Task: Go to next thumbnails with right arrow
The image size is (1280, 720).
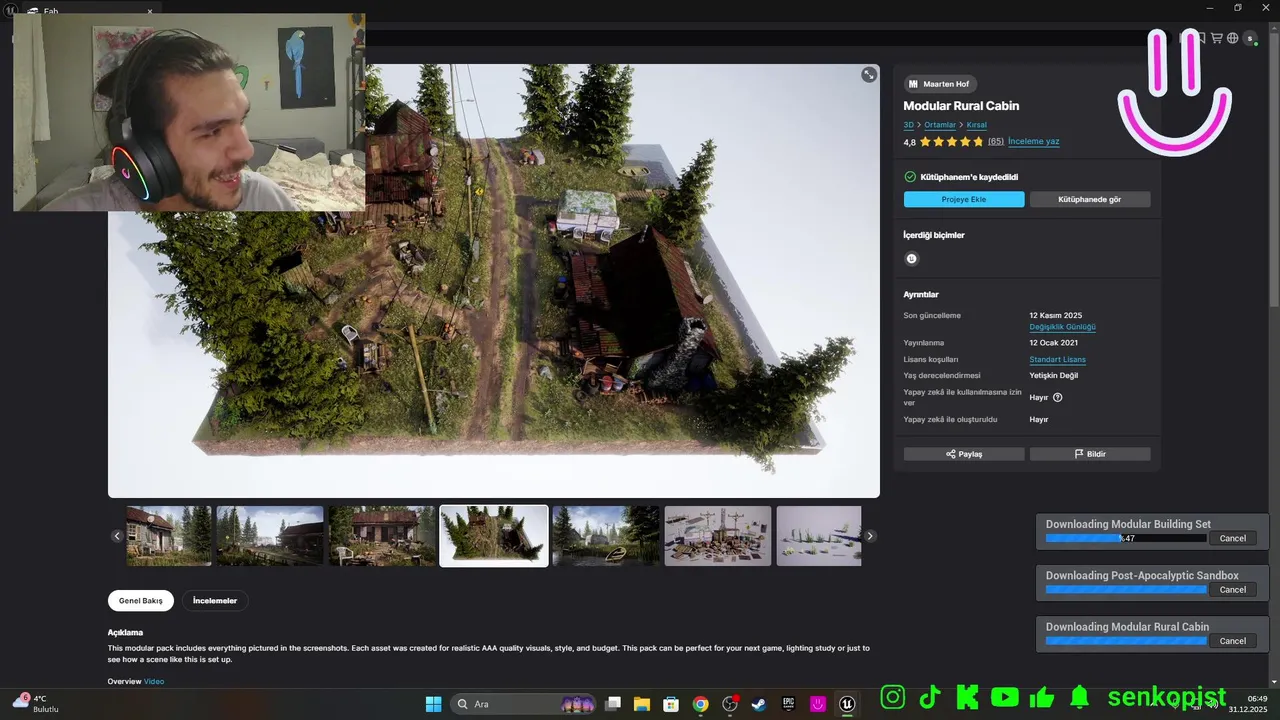Action: [x=870, y=536]
